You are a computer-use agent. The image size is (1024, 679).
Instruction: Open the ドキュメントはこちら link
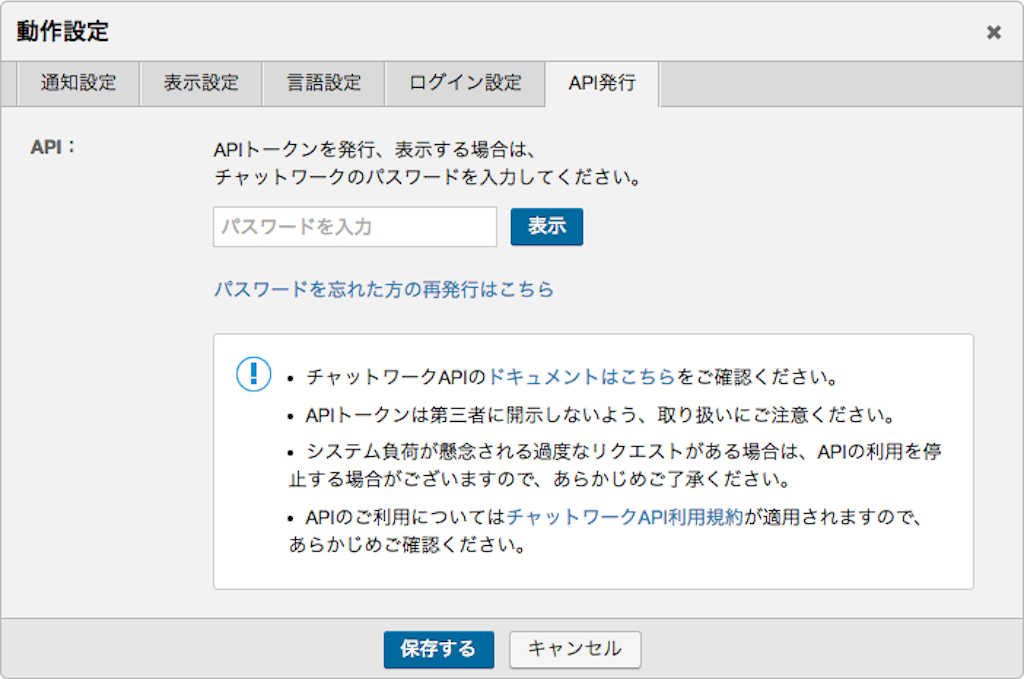pyautogui.click(x=581, y=377)
